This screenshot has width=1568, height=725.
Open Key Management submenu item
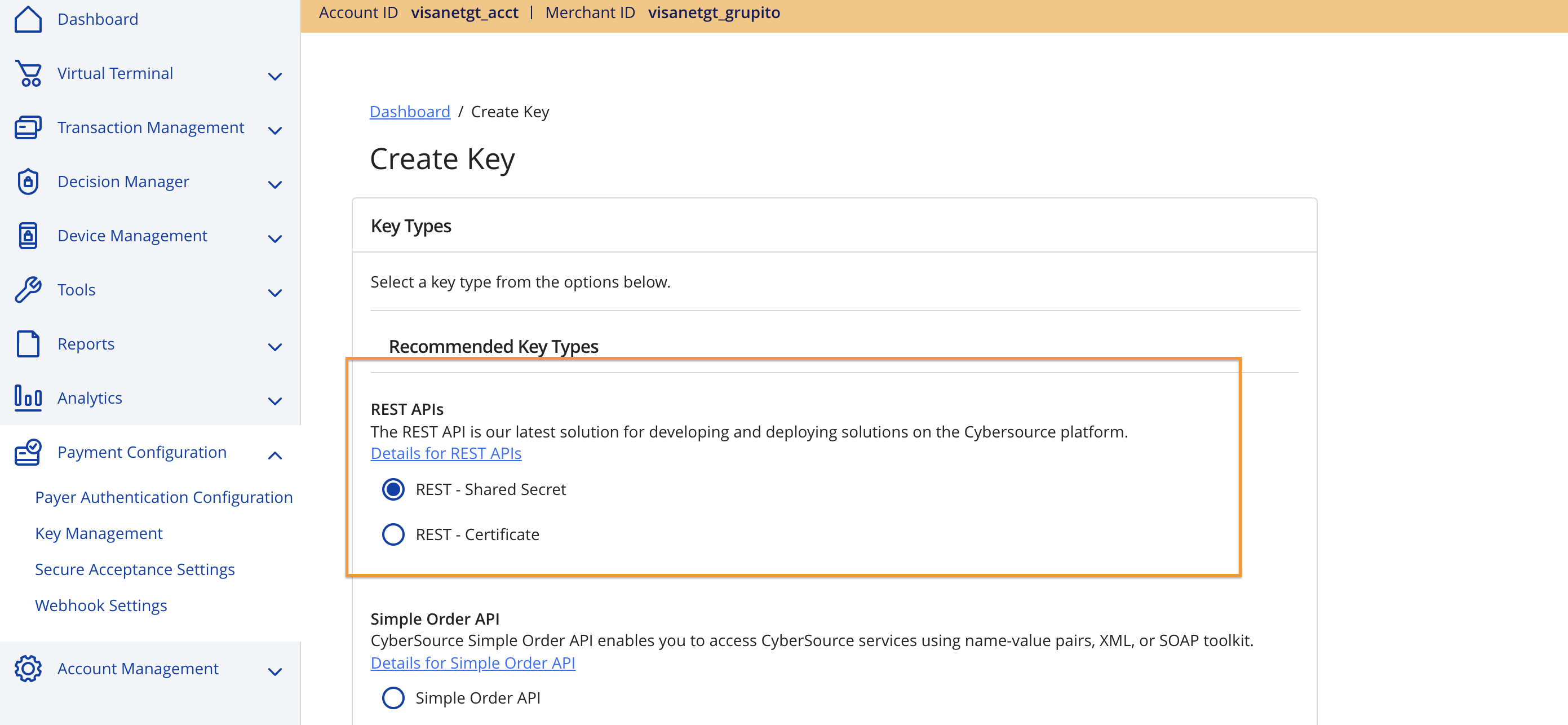[x=99, y=533]
